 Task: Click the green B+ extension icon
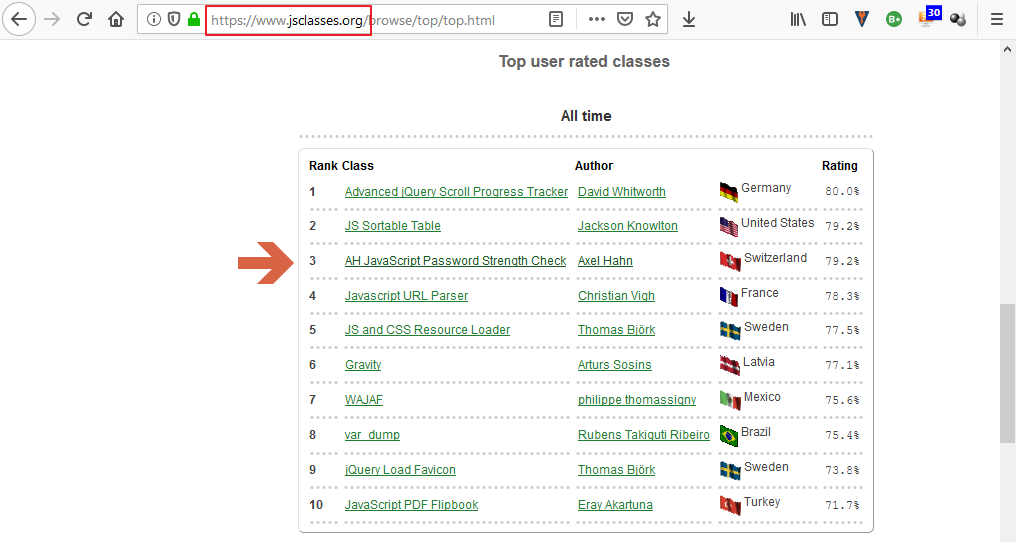coord(894,19)
